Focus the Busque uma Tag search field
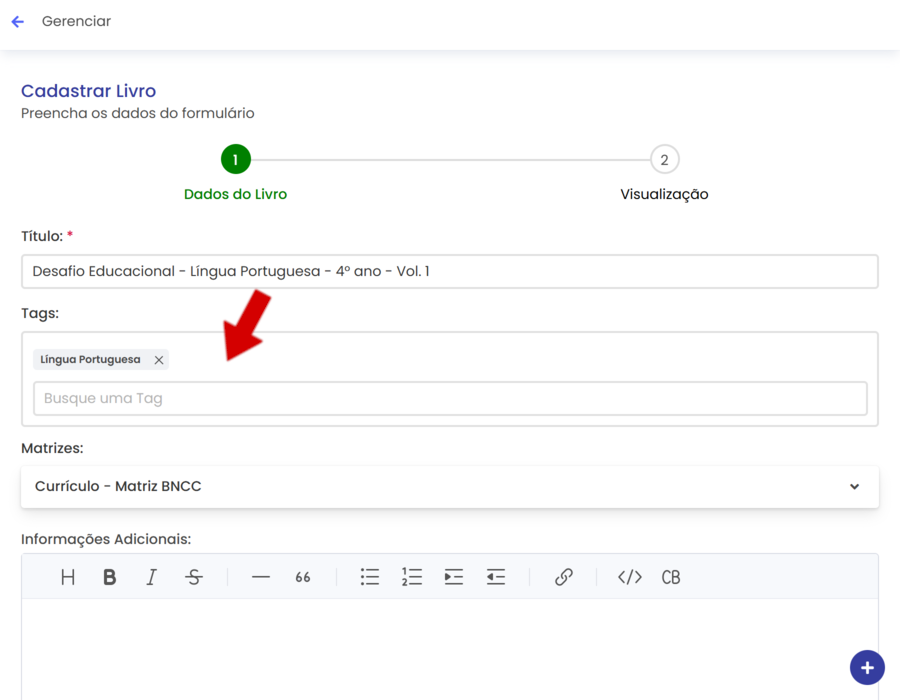This screenshot has width=900, height=700. [x=450, y=398]
